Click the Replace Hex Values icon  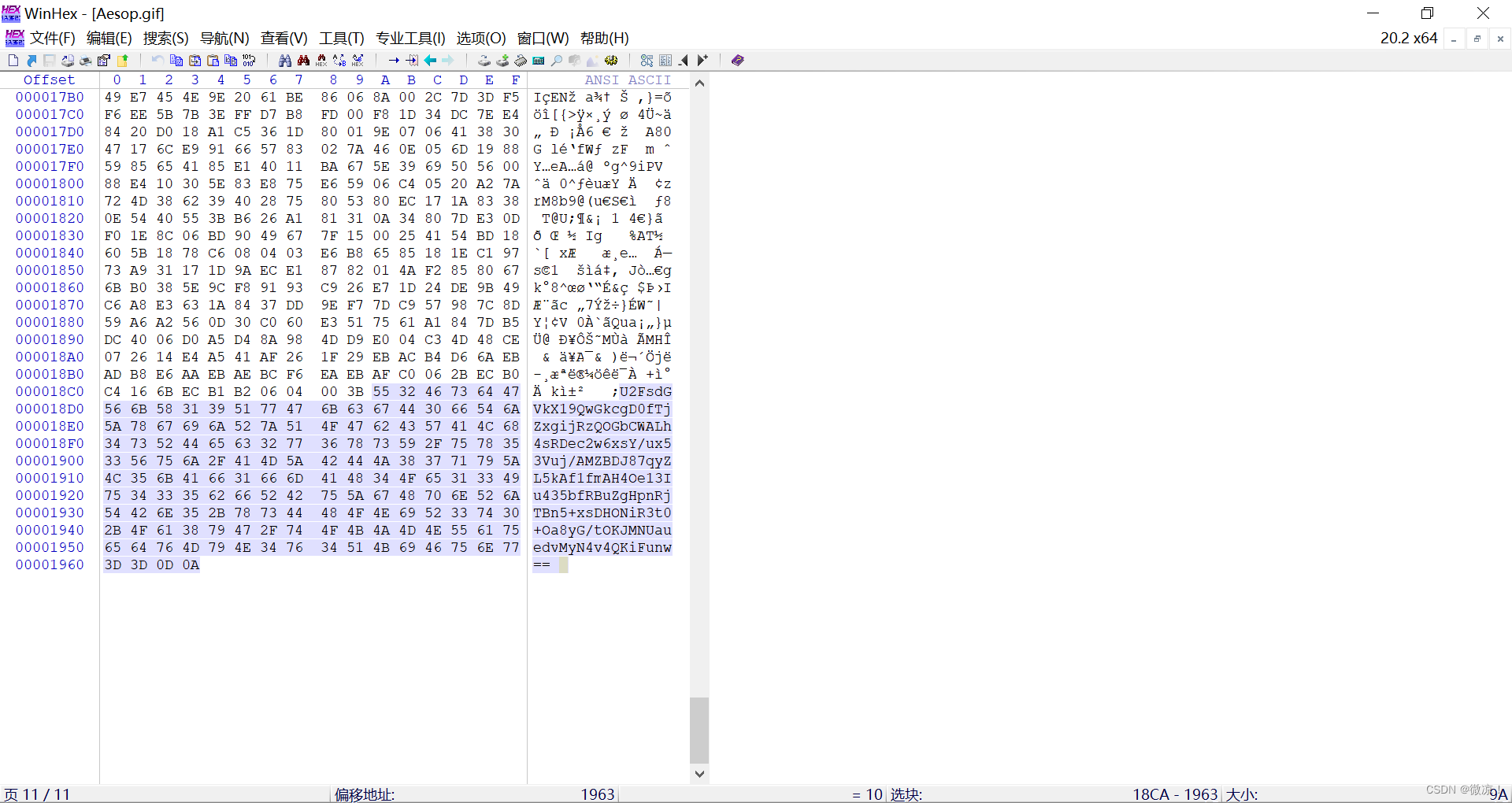(x=358, y=60)
